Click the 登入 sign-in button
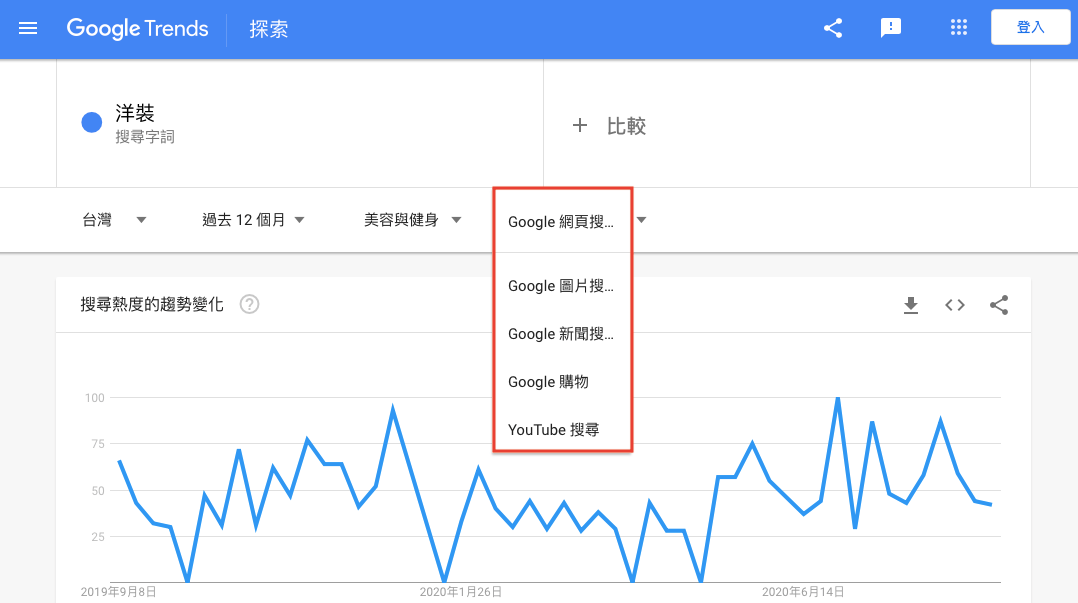This screenshot has width=1078, height=603. point(1030,28)
